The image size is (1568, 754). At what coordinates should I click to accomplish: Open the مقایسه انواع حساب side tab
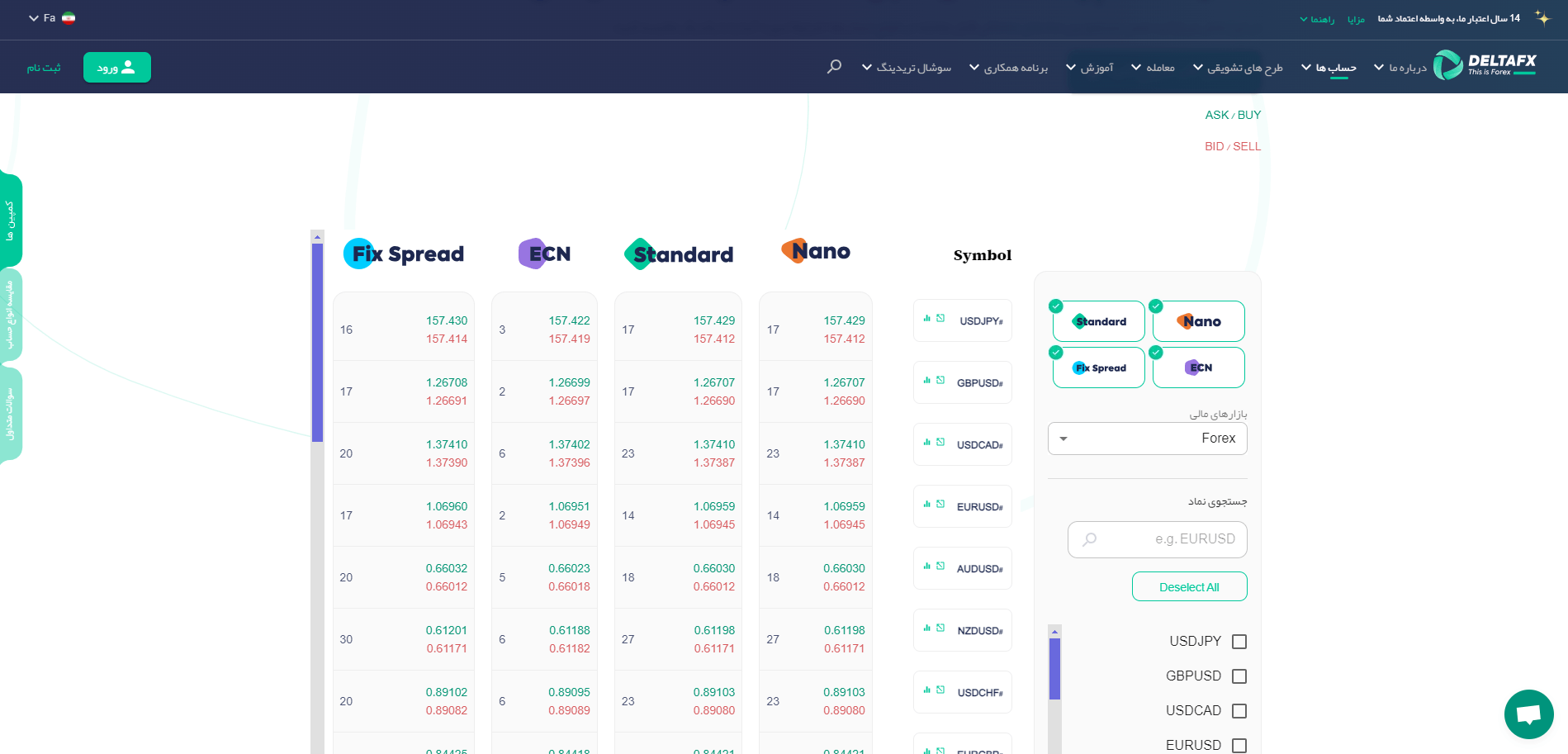click(x=11, y=315)
